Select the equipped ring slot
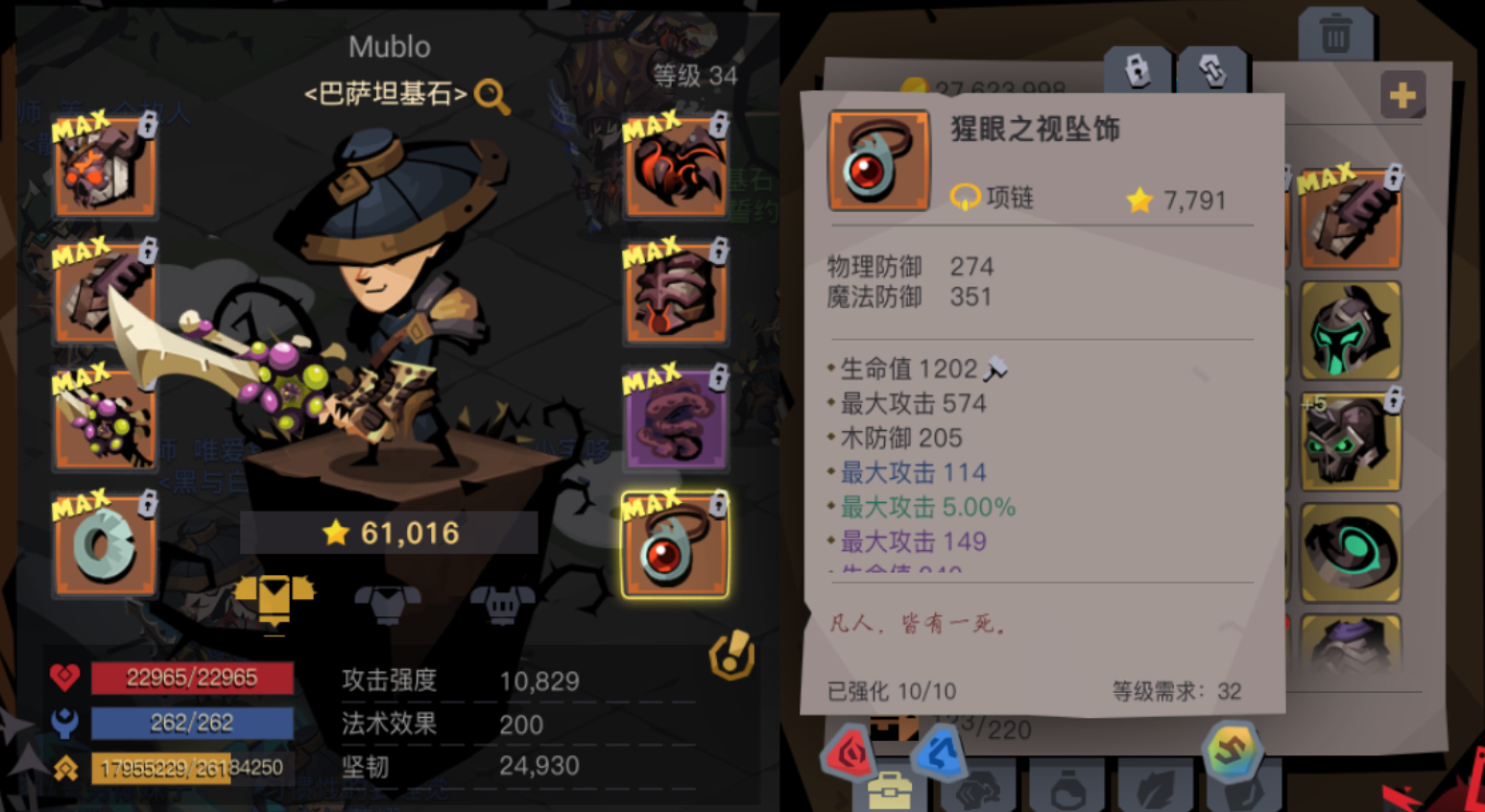 click(x=105, y=544)
